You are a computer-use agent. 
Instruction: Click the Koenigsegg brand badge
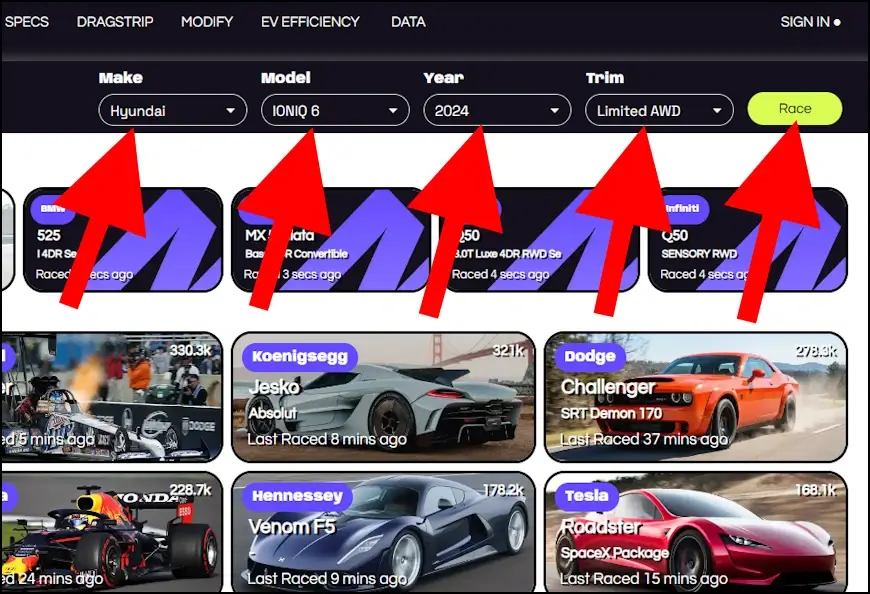(300, 356)
